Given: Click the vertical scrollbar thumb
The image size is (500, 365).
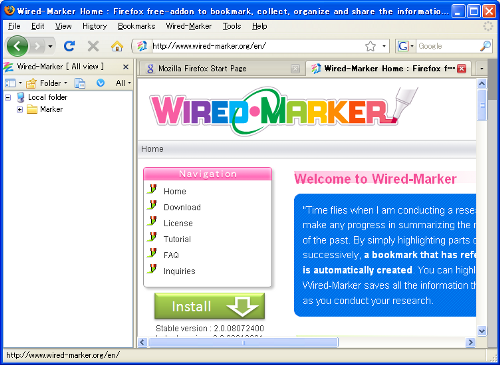Looking at the screenshot, I should [482, 105].
